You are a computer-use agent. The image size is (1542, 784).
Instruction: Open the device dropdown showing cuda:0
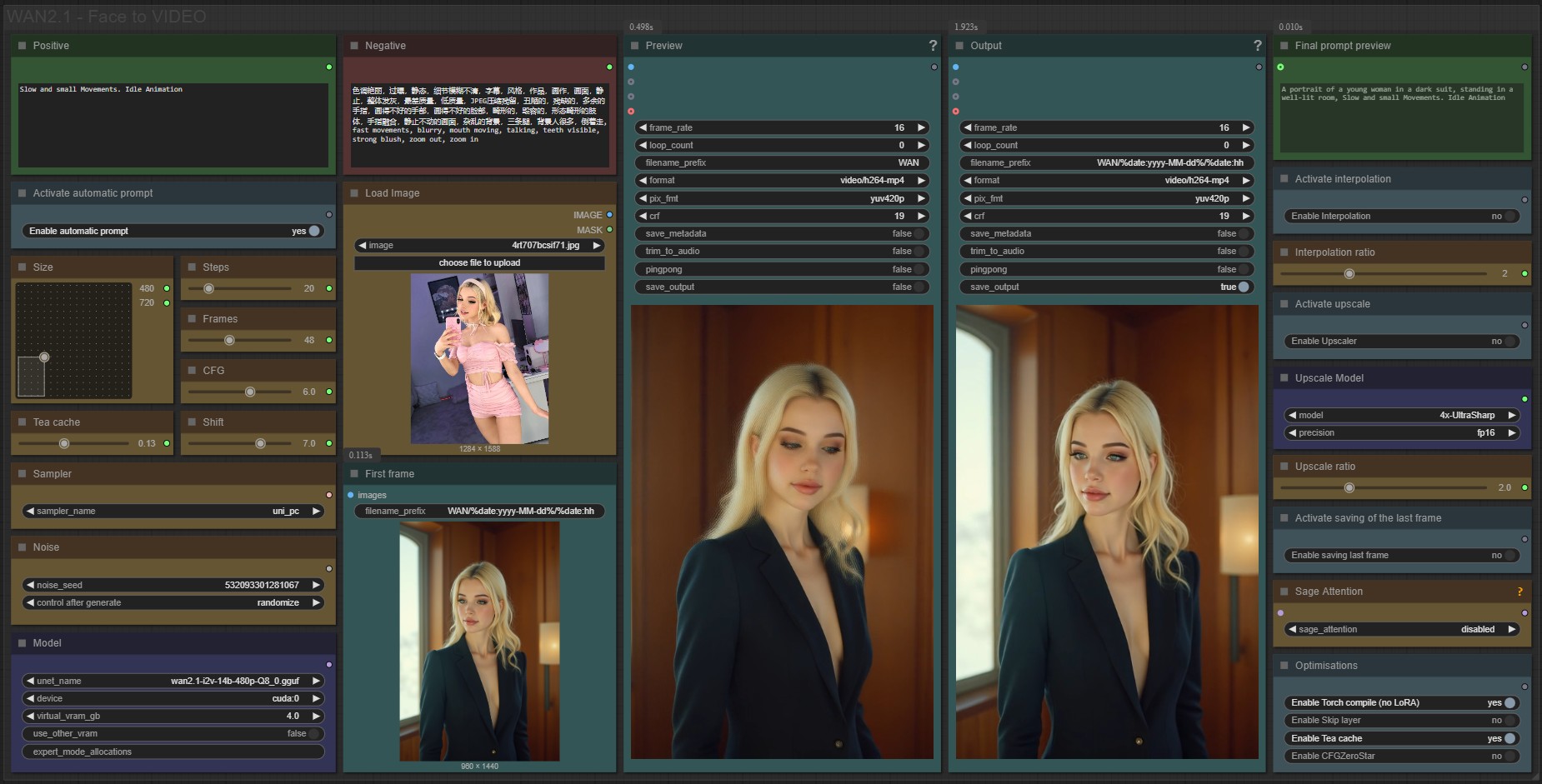(173, 699)
